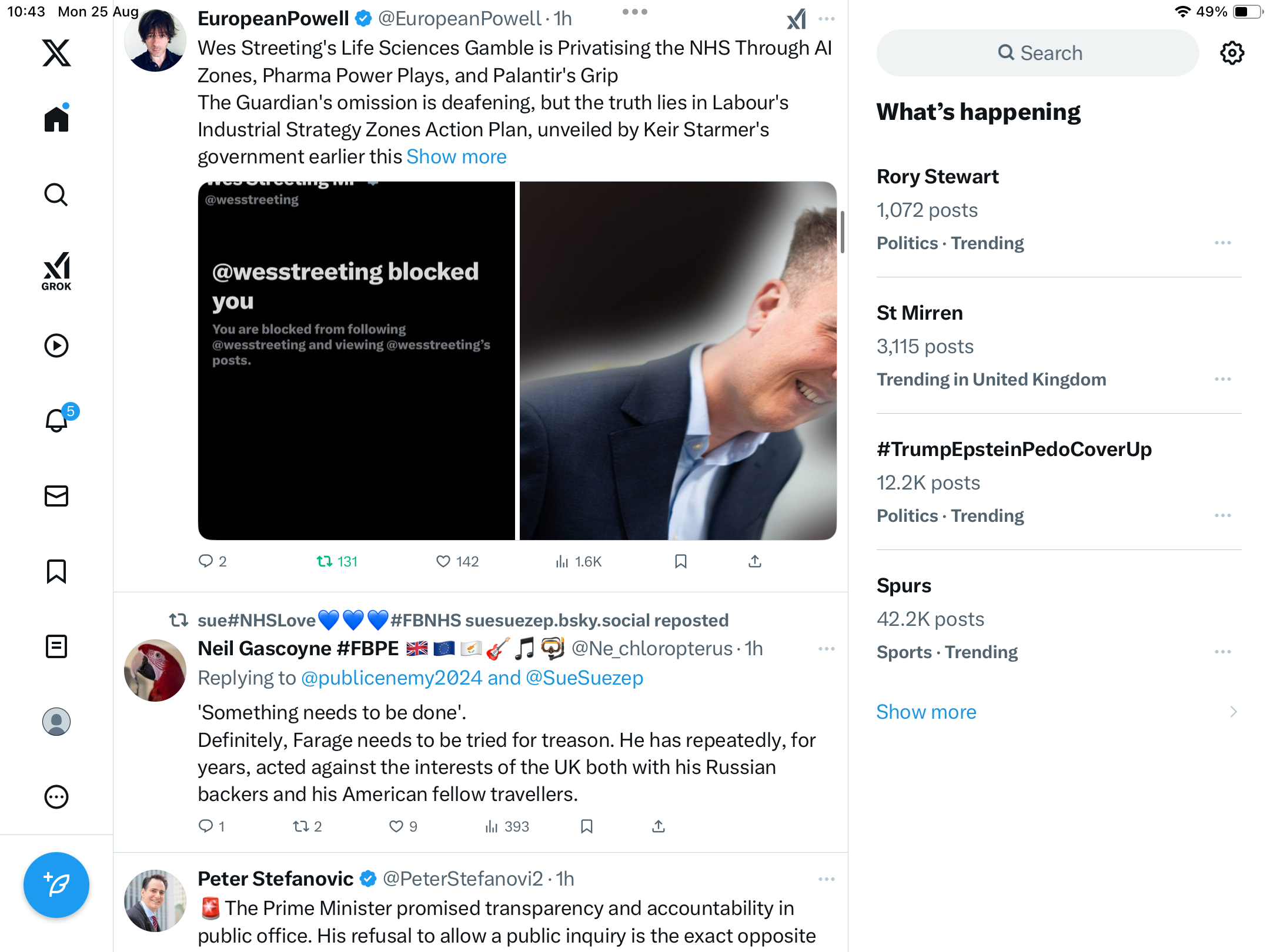This screenshot has width=1270, height=952.
Task: Open the Lists sidebar icon
Action: (56, 646)
